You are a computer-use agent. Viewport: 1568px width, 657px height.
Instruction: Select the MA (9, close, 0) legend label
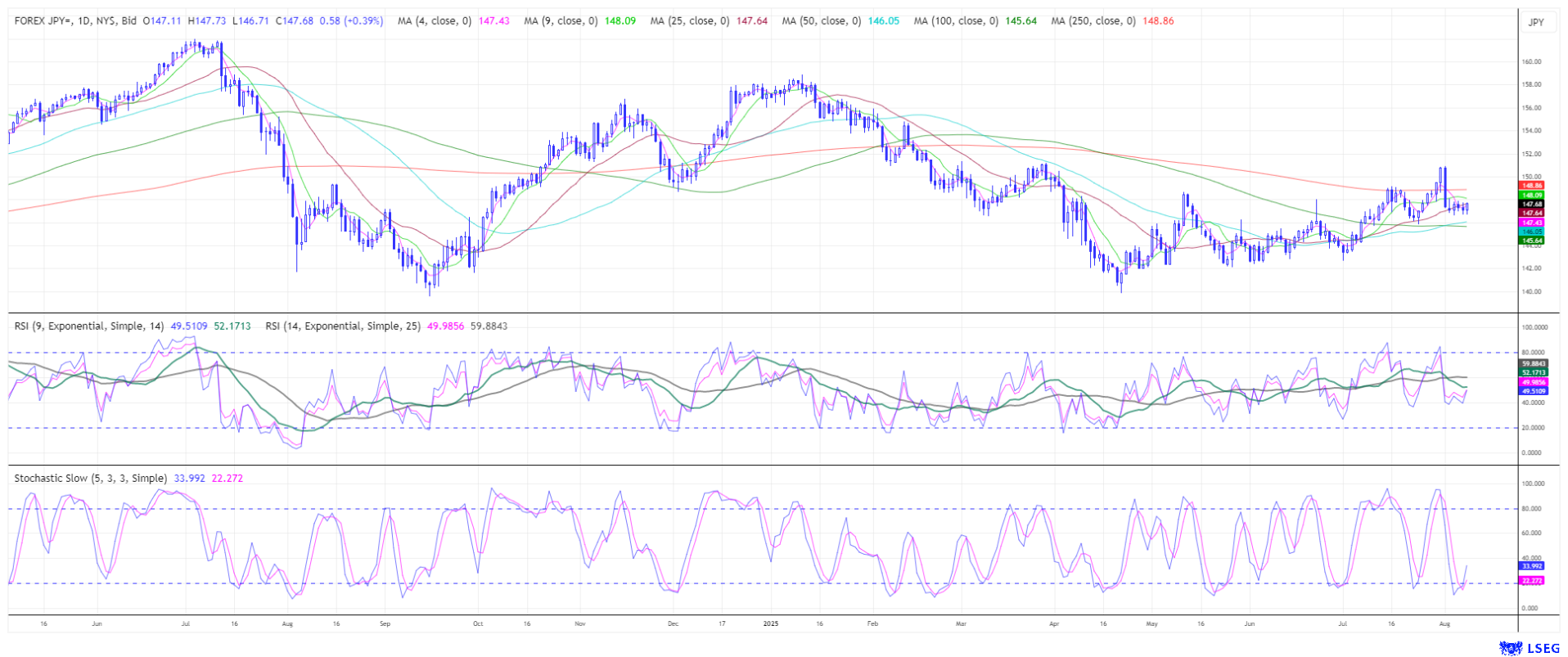click(x=561, y=21)
